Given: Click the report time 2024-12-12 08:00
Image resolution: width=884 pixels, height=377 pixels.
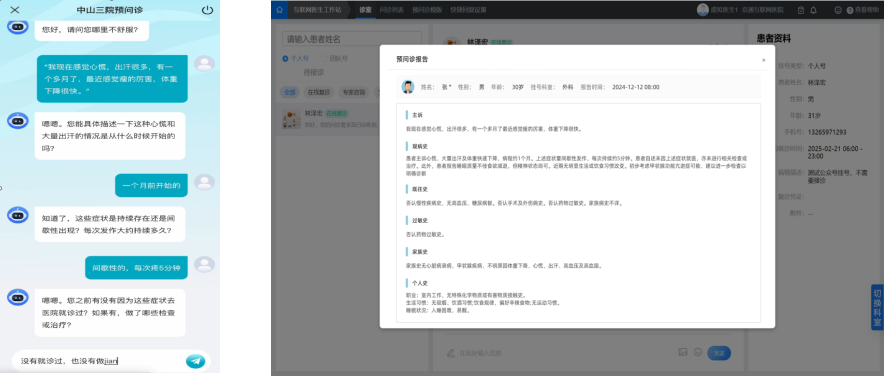Looking at the screenshot, I should coord(635,87).
